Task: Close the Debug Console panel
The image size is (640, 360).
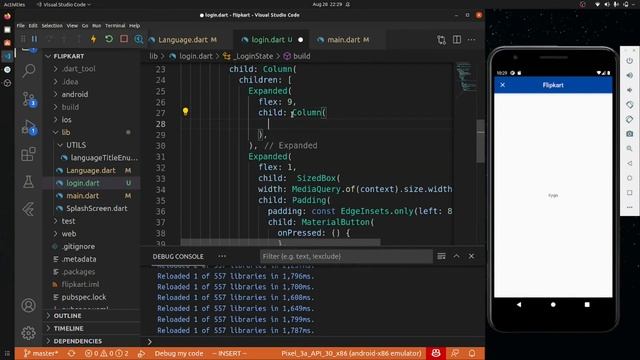Action: tap(471, 256)
